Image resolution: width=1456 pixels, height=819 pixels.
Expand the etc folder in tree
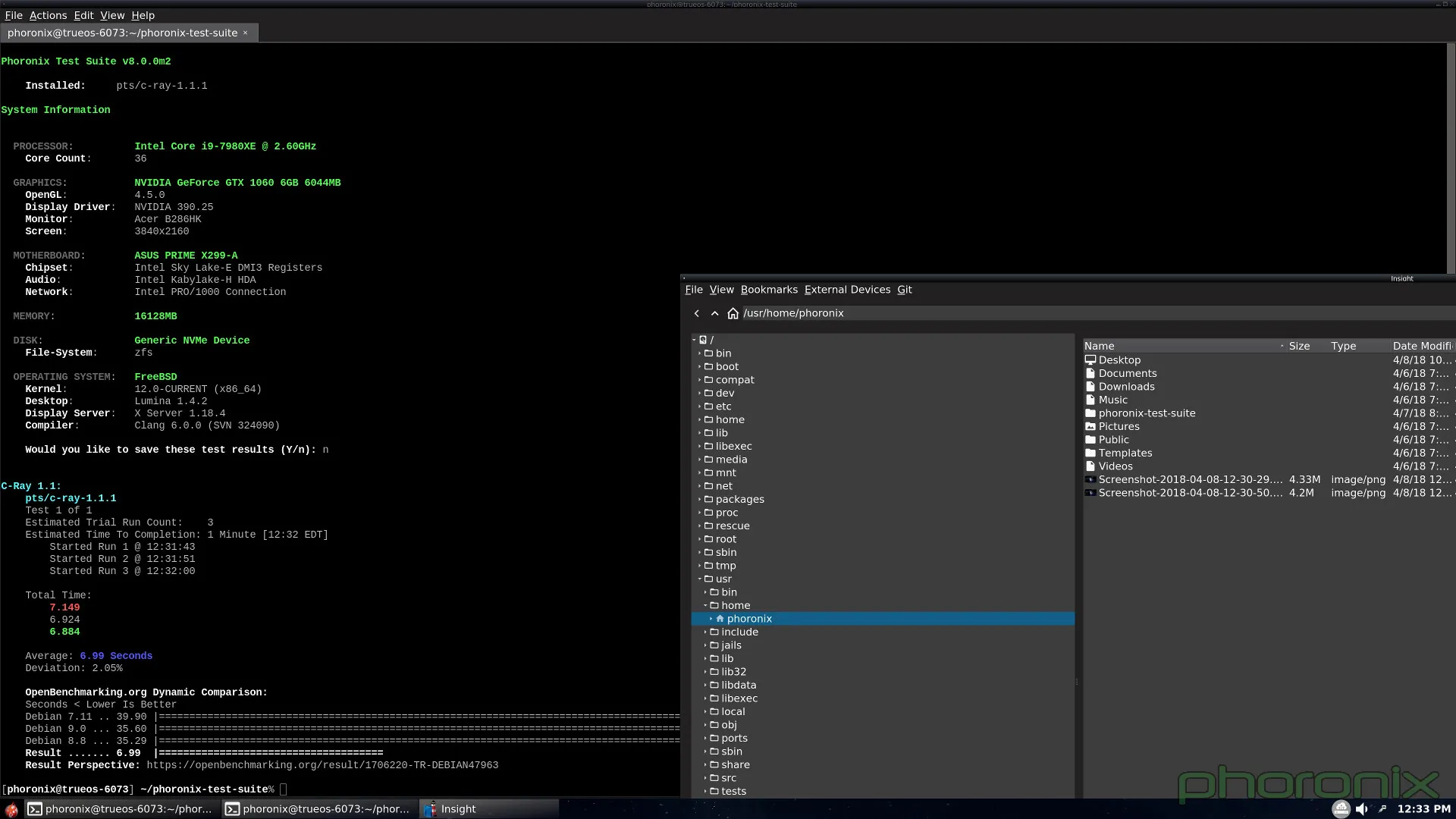pos(700,406)
